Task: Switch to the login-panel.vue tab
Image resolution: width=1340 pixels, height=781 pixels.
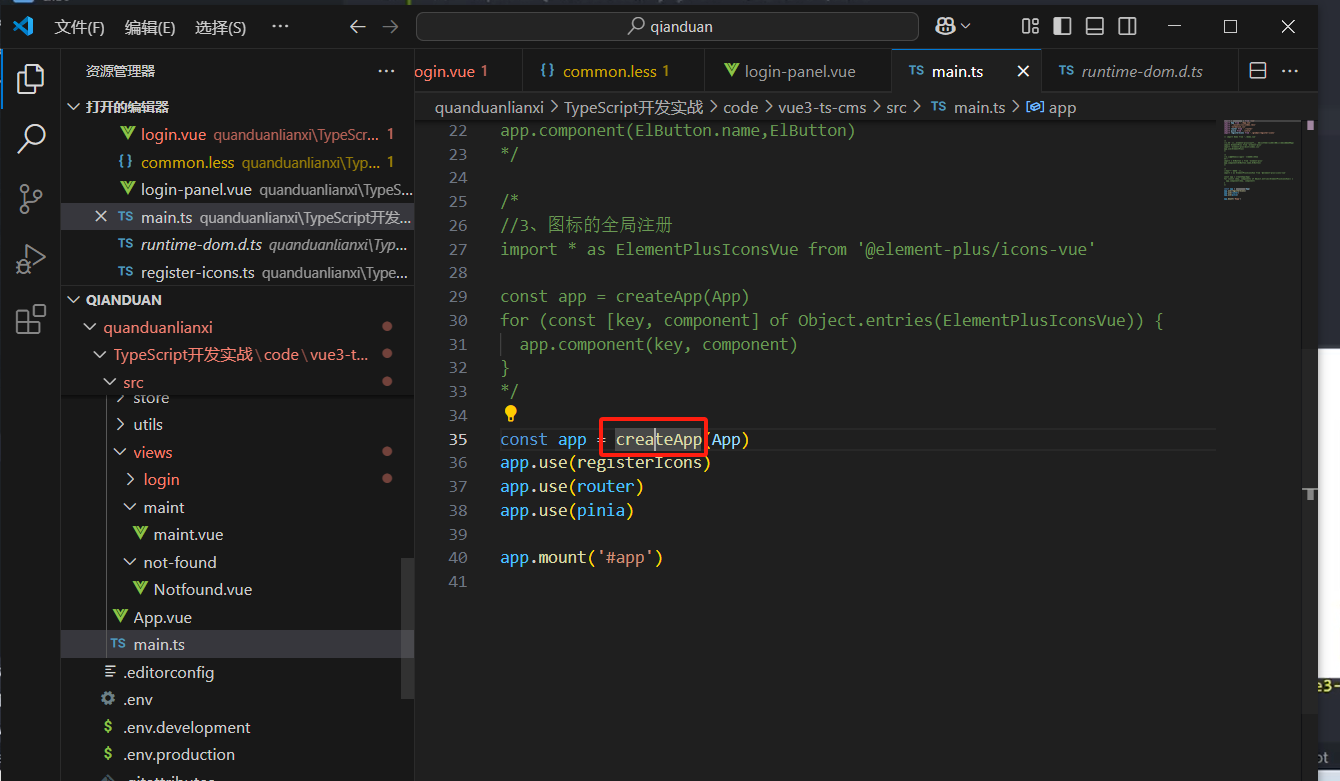Action: pyautogui.click(x=797, y=71)
